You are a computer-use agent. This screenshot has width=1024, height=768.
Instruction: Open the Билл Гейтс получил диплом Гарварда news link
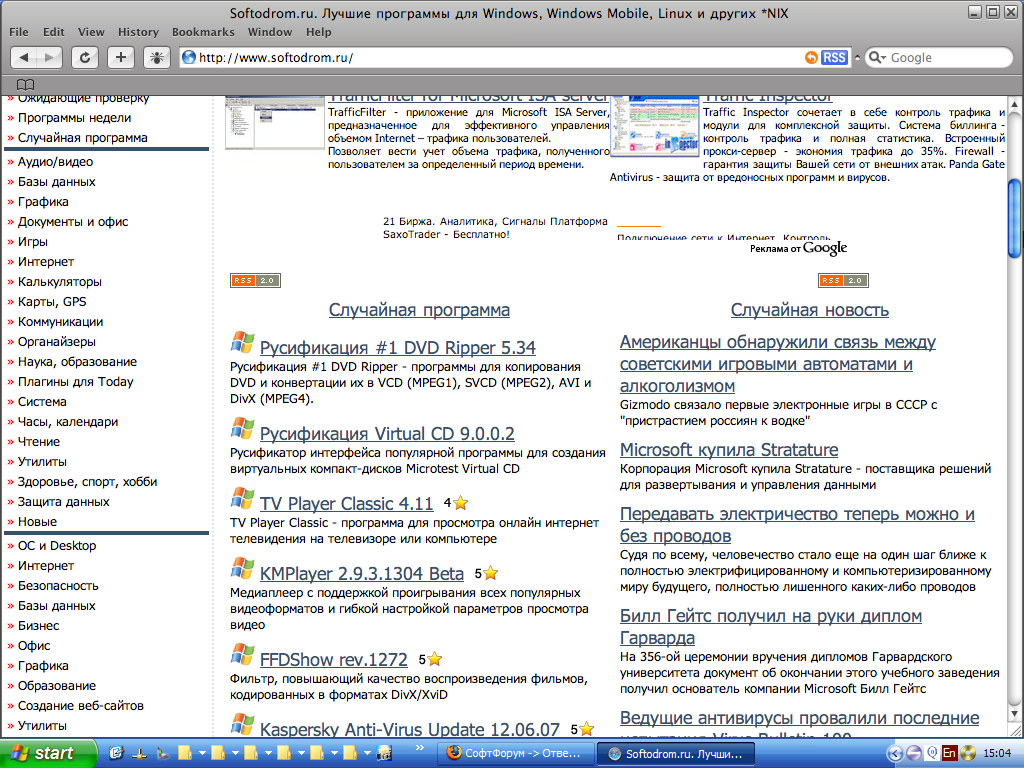coord(771,626)
